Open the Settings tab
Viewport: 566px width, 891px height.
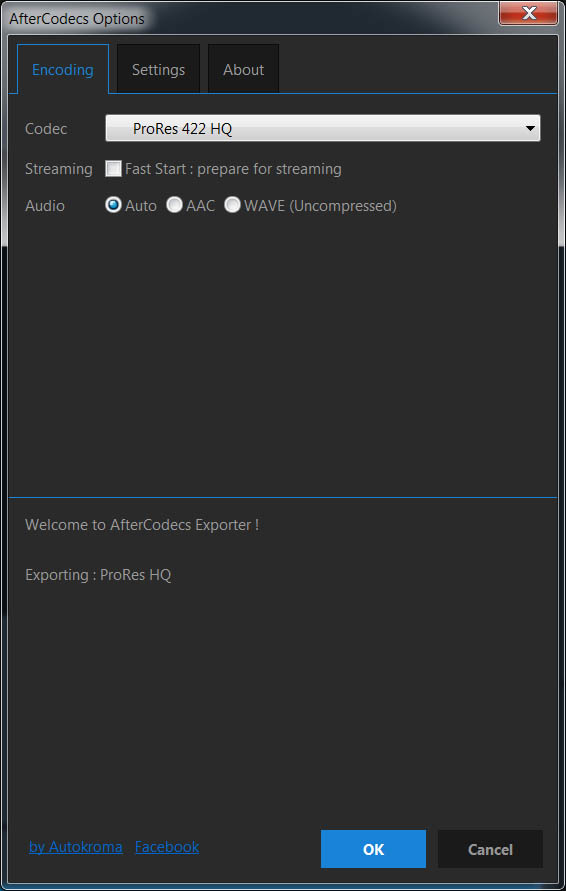coord(159,69)
